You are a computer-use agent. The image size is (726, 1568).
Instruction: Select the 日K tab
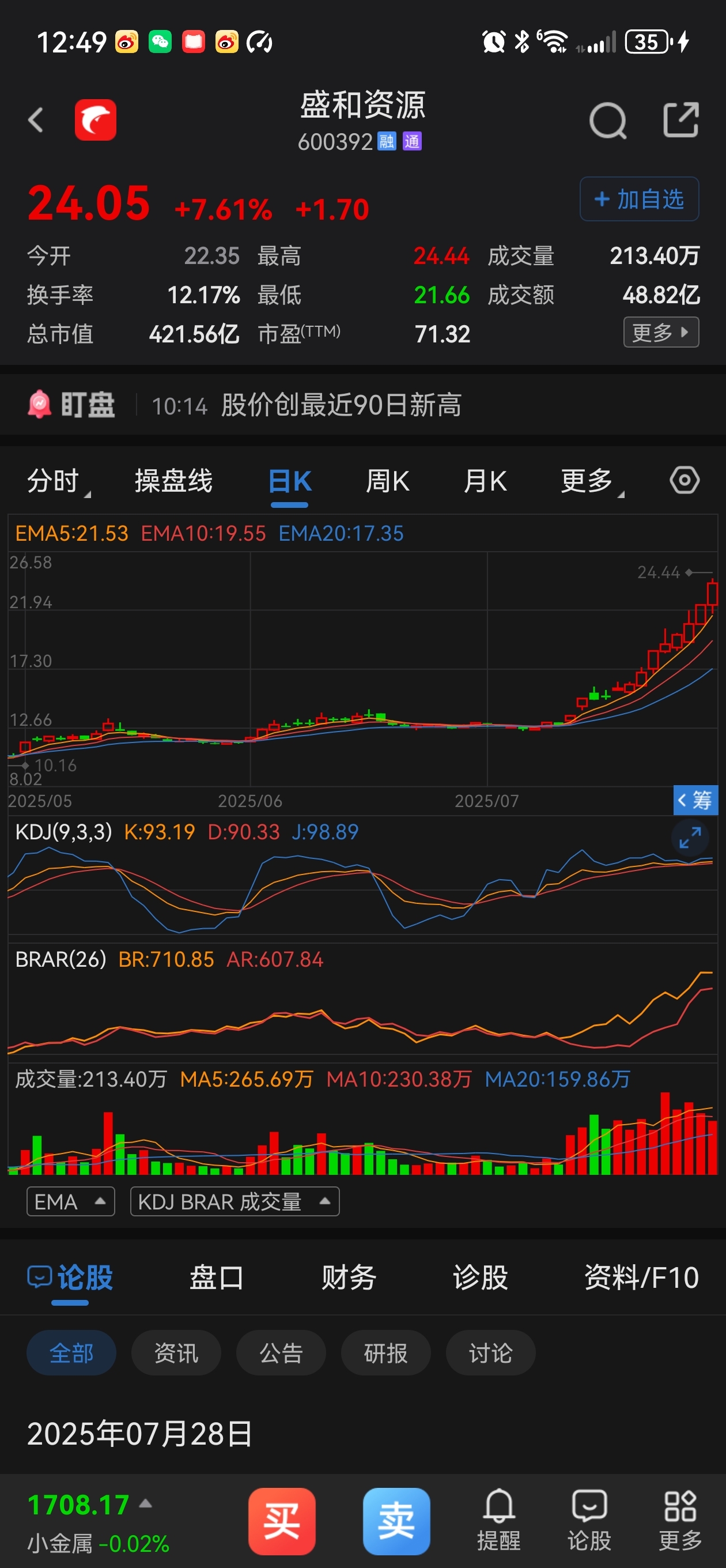tap(290, 481)
